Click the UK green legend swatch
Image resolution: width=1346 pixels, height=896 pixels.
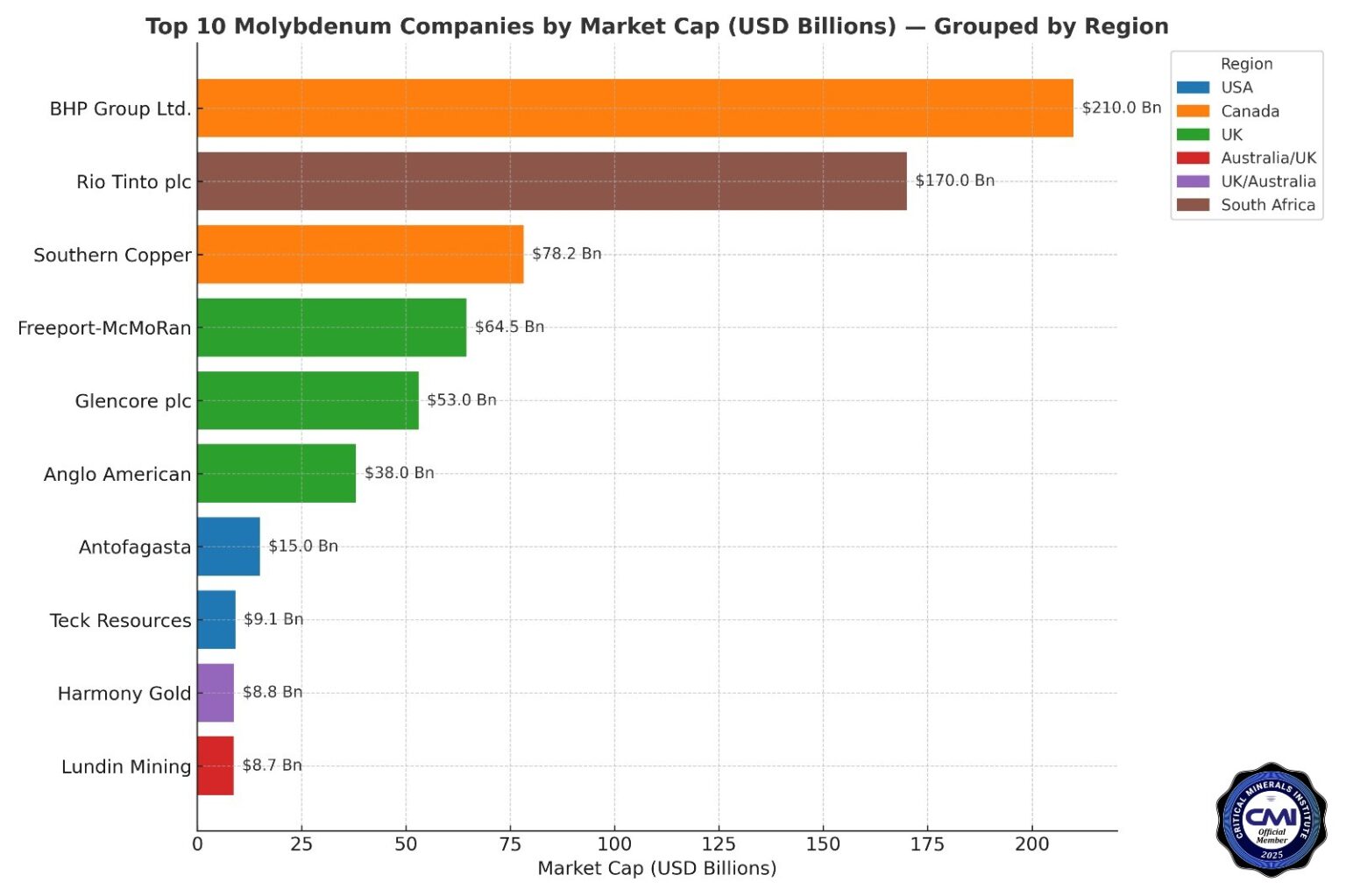pyautogui.click(x=1193, y=135)
